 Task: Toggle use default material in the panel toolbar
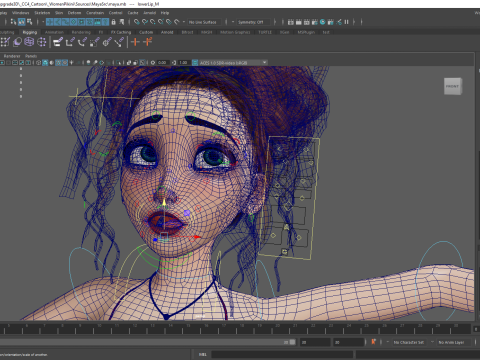[x=52, y=63]
